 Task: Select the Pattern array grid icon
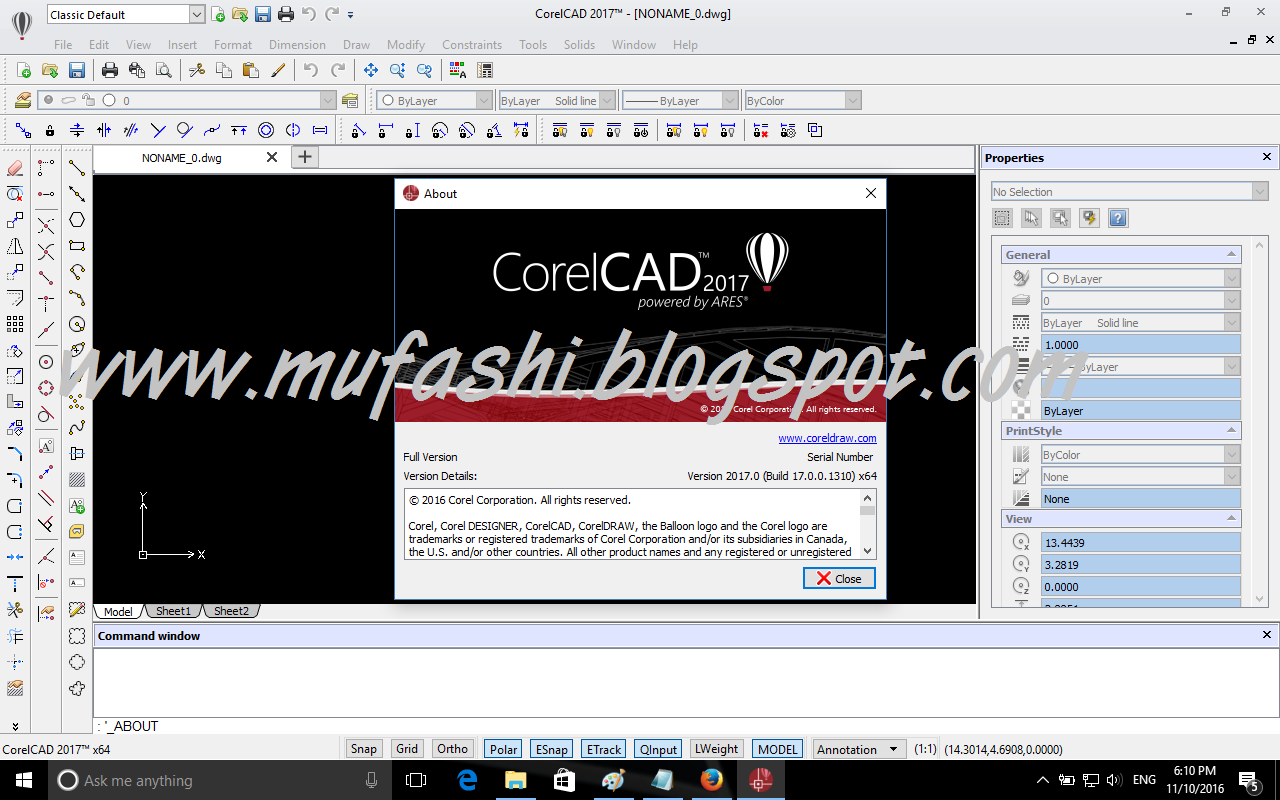(15, 324)
